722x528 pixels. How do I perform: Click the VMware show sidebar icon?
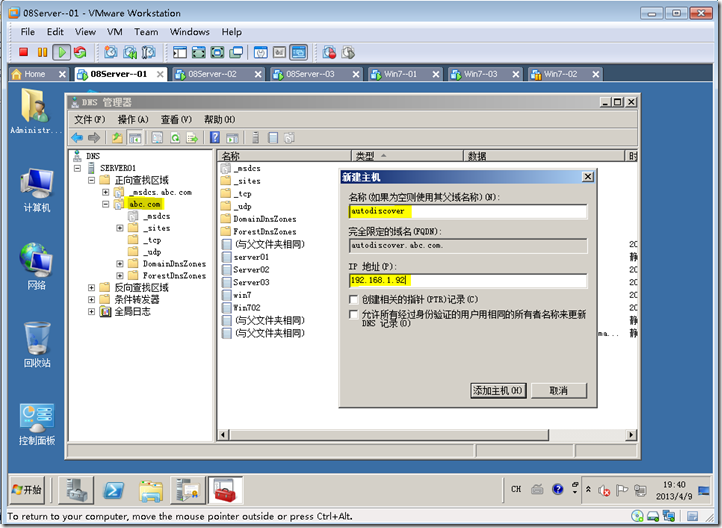click(x=180, y=52)
